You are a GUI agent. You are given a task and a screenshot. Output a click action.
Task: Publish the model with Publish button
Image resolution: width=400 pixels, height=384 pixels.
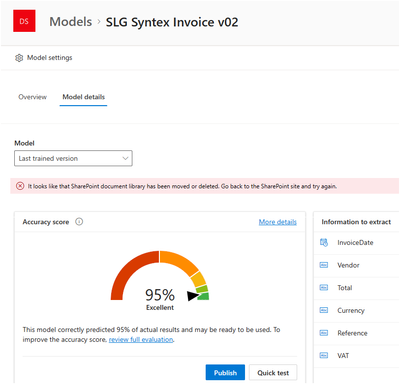tap(225, 372)
